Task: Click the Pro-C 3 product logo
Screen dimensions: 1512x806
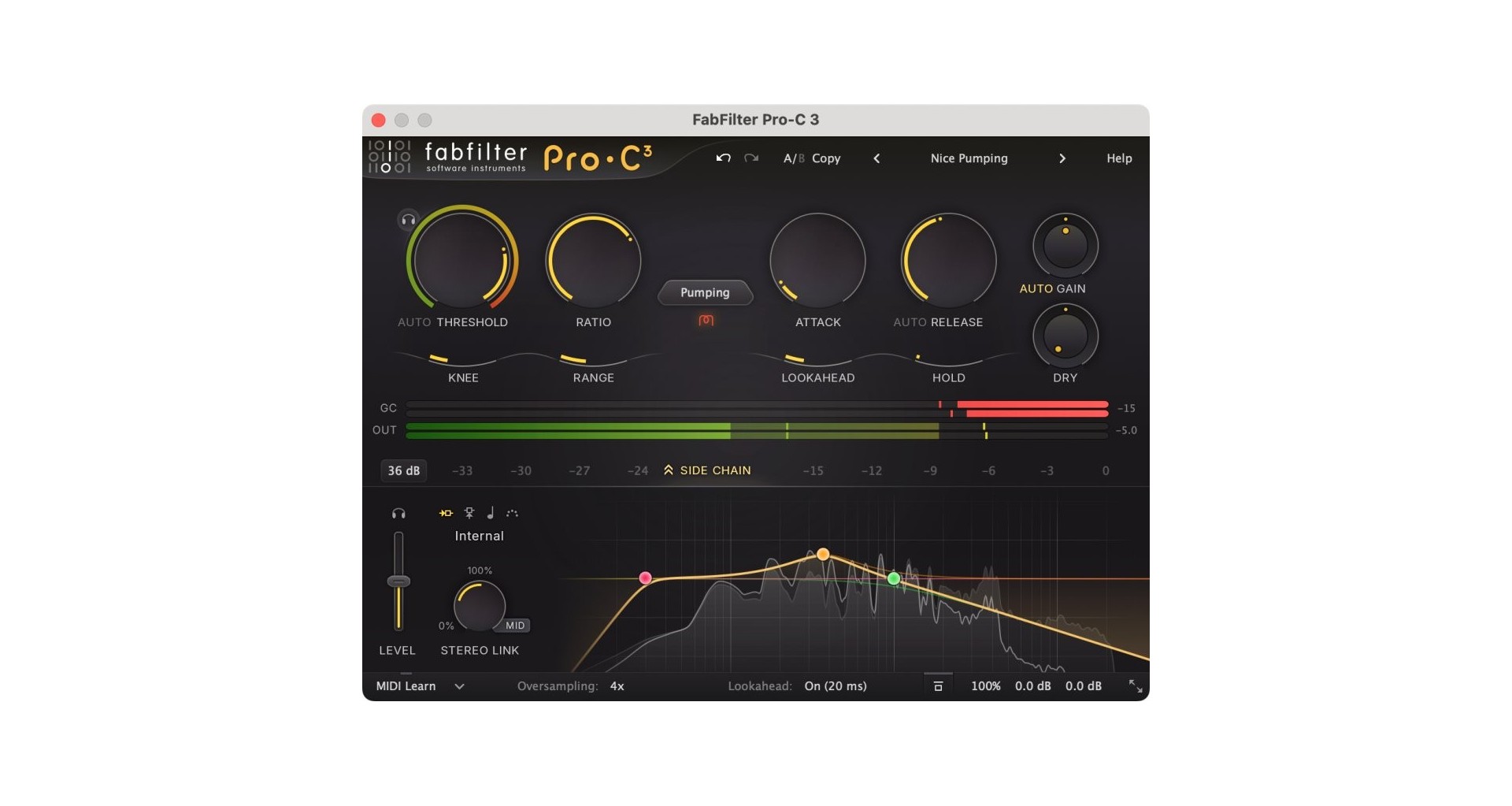Action: click(x=598, y=158)
